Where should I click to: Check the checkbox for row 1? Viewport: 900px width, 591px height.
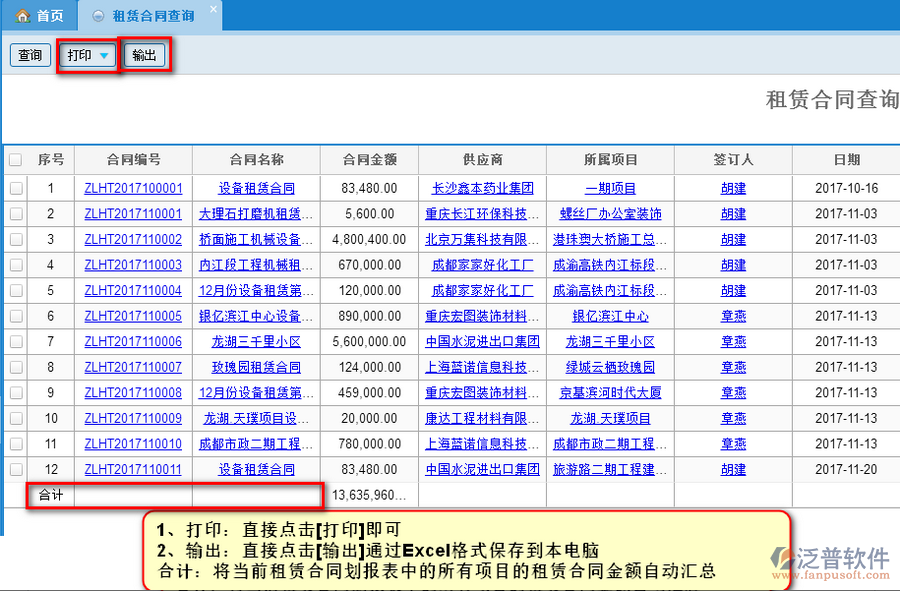(15, 188)
